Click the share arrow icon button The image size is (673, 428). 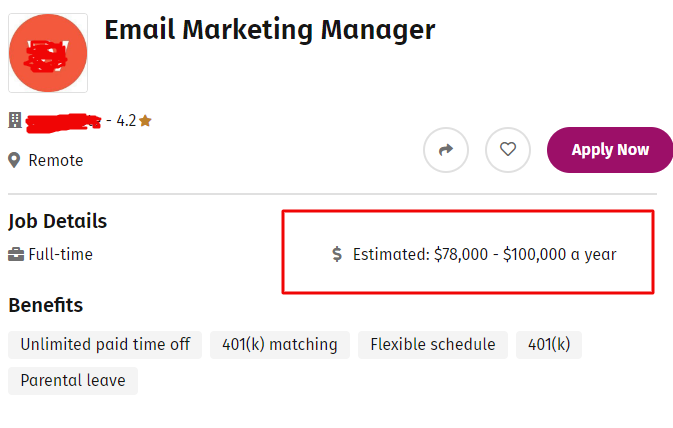coord(446,150)
